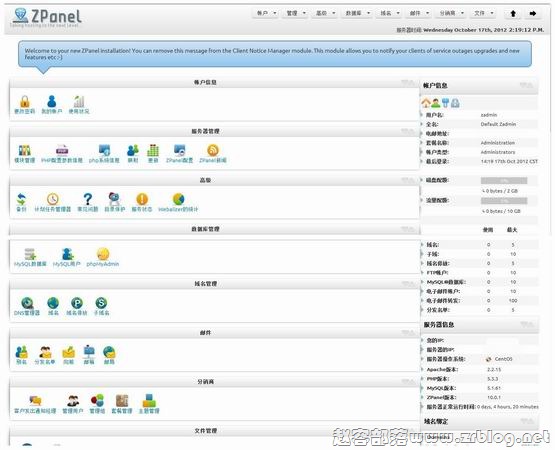Open the clock scheduled-tasks icon
Image resolution: width=555 pixels, height=450 pixels.
(53, 199)
